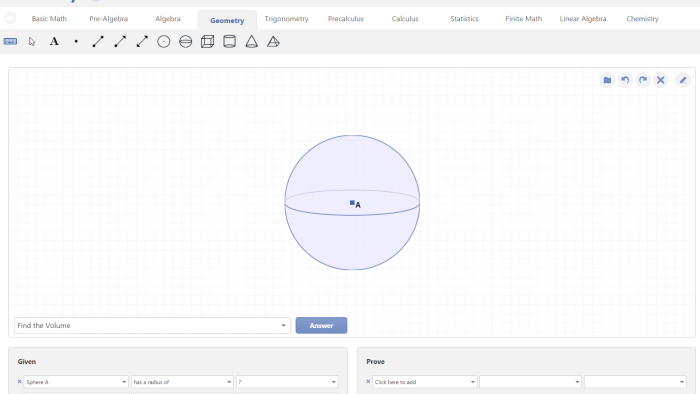
Task: Select the line segment tool
Action: coord(98,41)
